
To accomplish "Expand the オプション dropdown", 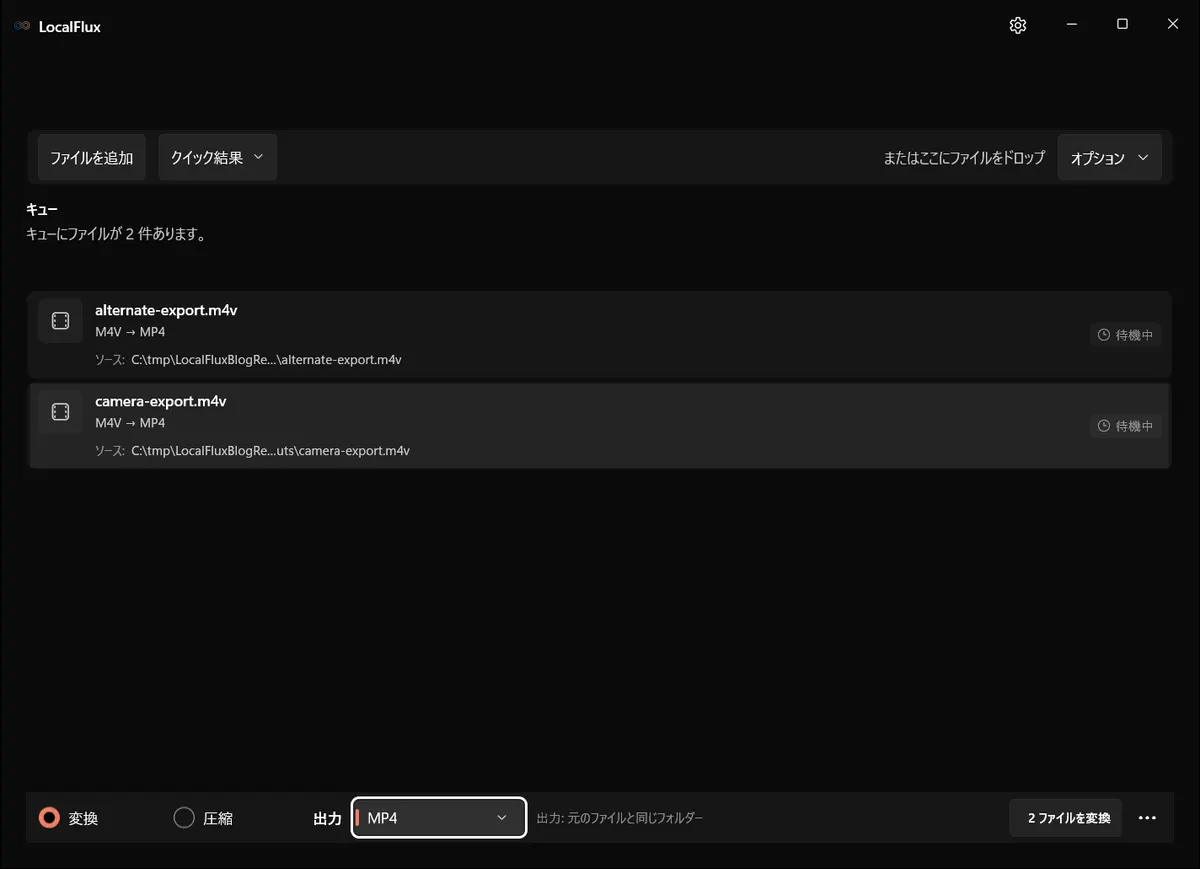I will [1110, 158].
